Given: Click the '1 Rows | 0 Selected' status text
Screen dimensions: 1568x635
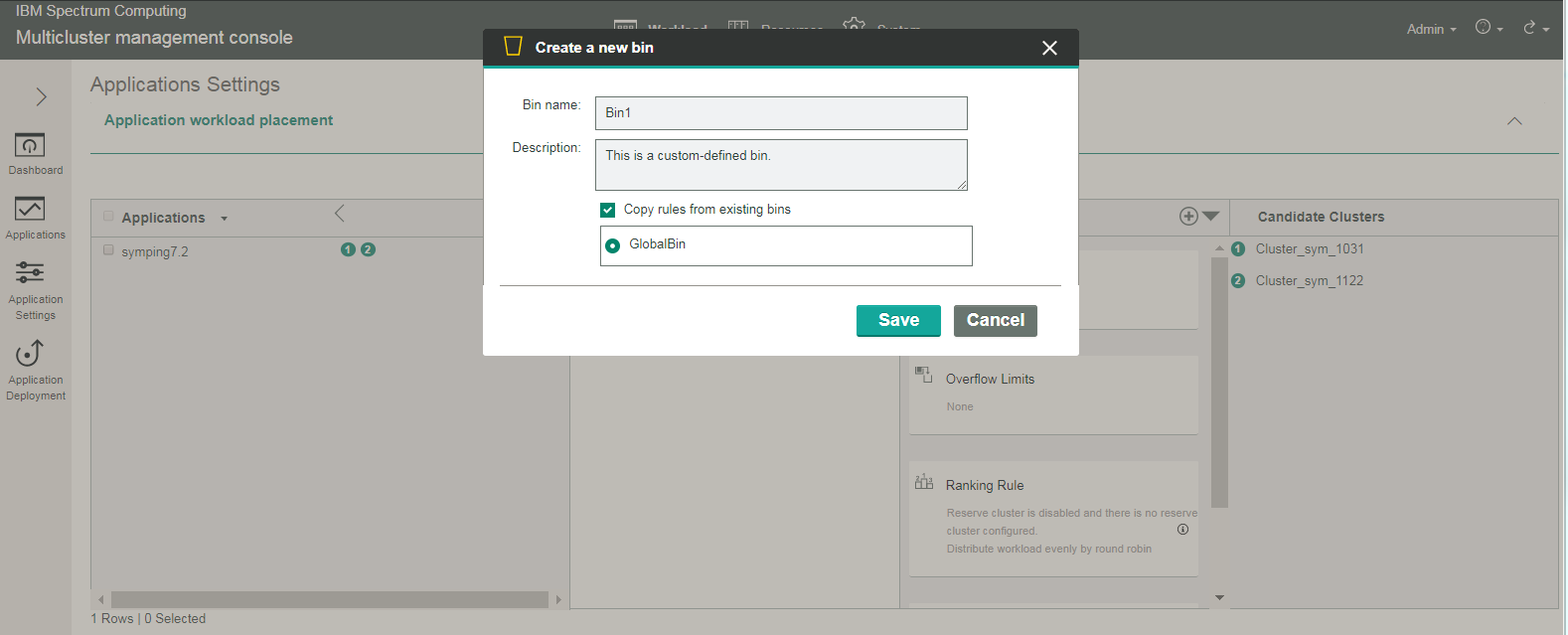Looking at the screenshot, I should (x=148, y=619).
